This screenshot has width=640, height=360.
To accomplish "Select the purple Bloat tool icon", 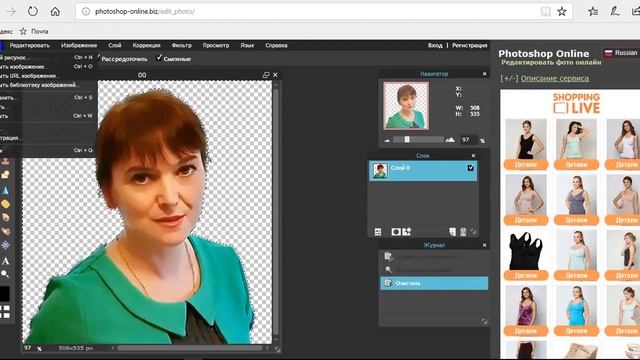I will [x=5, y=245].
